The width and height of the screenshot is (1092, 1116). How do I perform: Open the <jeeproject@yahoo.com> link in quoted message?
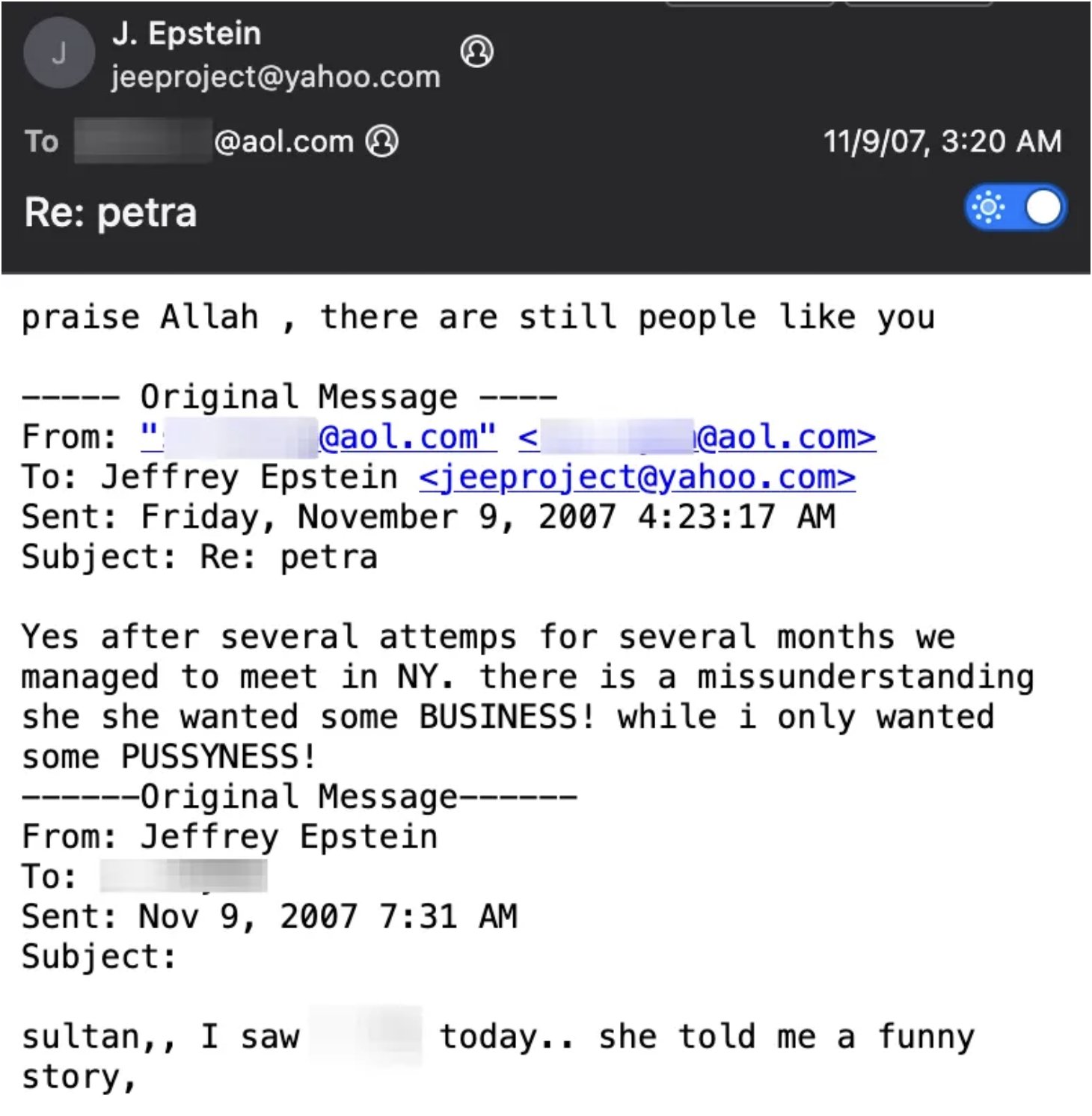[x=637, y=478]
